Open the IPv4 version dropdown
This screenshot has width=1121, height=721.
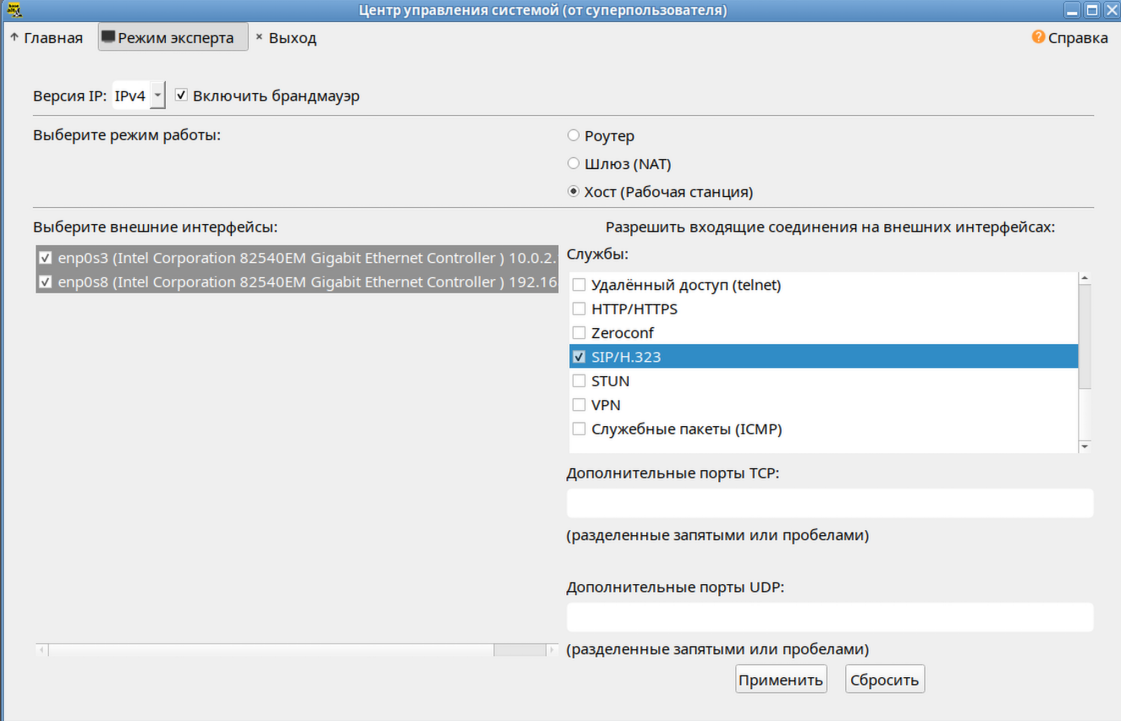click(x=158, y=95)
